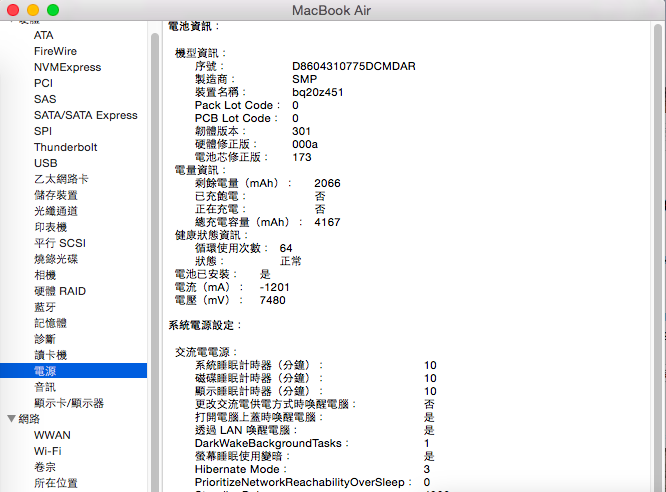Open WWAN under 網路

[52, 435]
